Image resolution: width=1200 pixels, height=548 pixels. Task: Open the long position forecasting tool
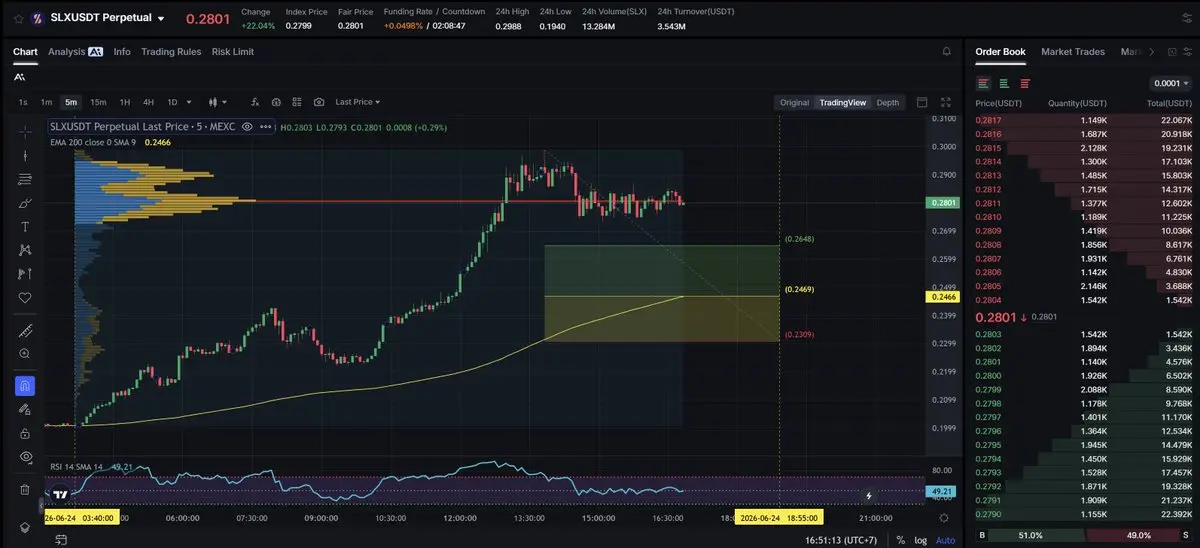click(25, 274)
